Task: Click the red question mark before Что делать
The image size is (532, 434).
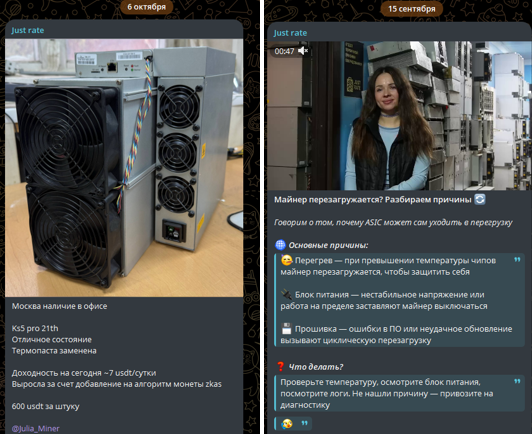Action: (280, 366)
